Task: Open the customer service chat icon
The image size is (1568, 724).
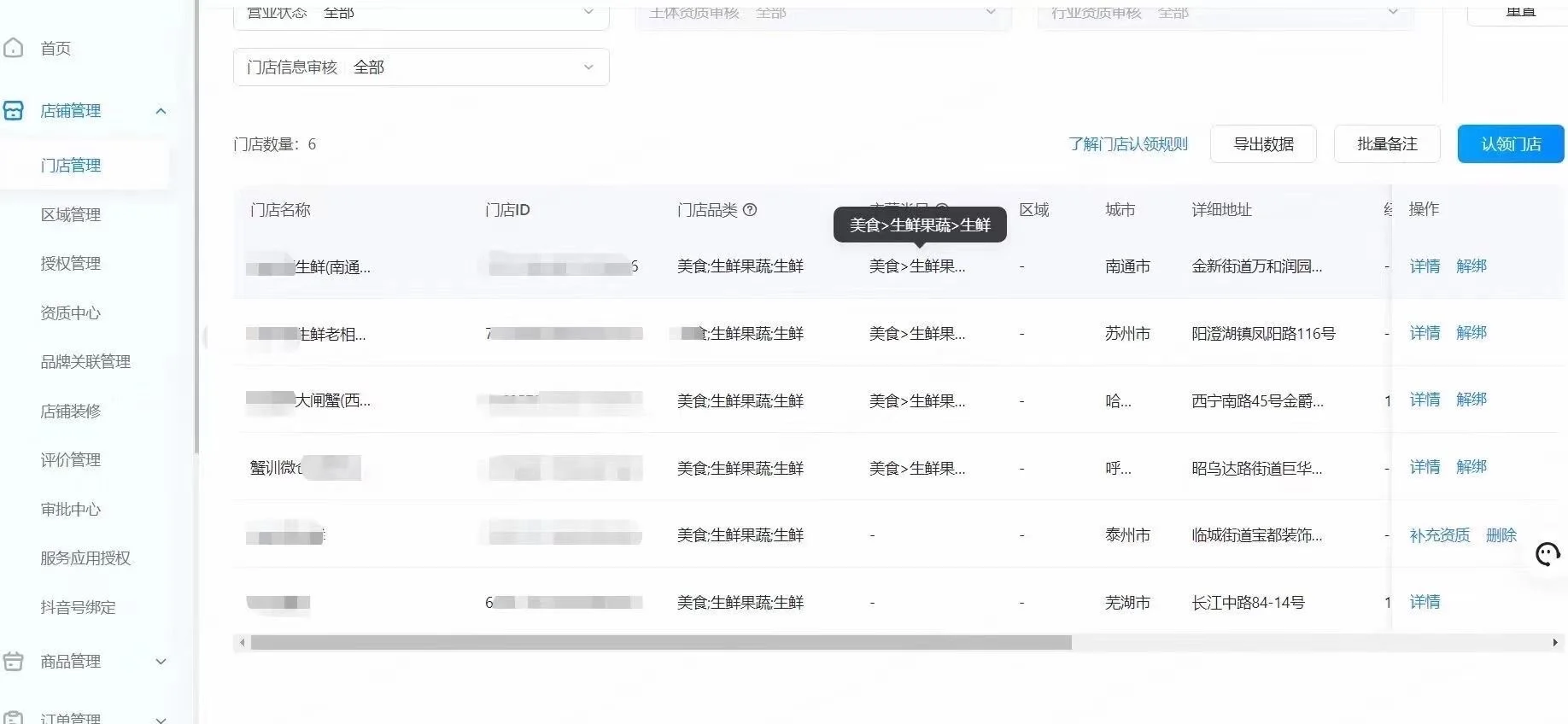Action: 1548,555
